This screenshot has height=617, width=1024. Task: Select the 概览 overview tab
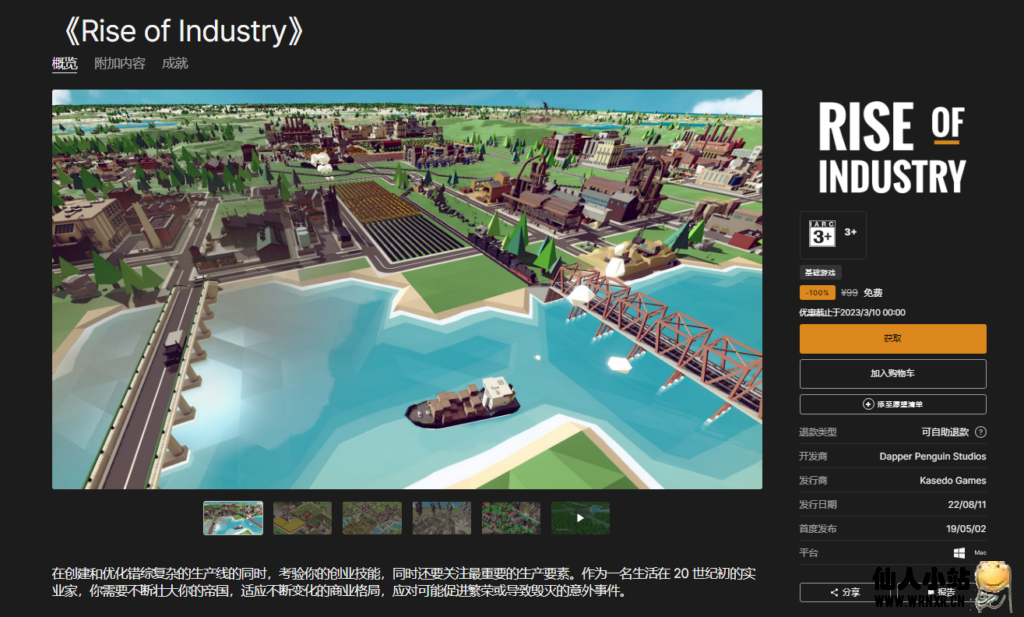64,63
